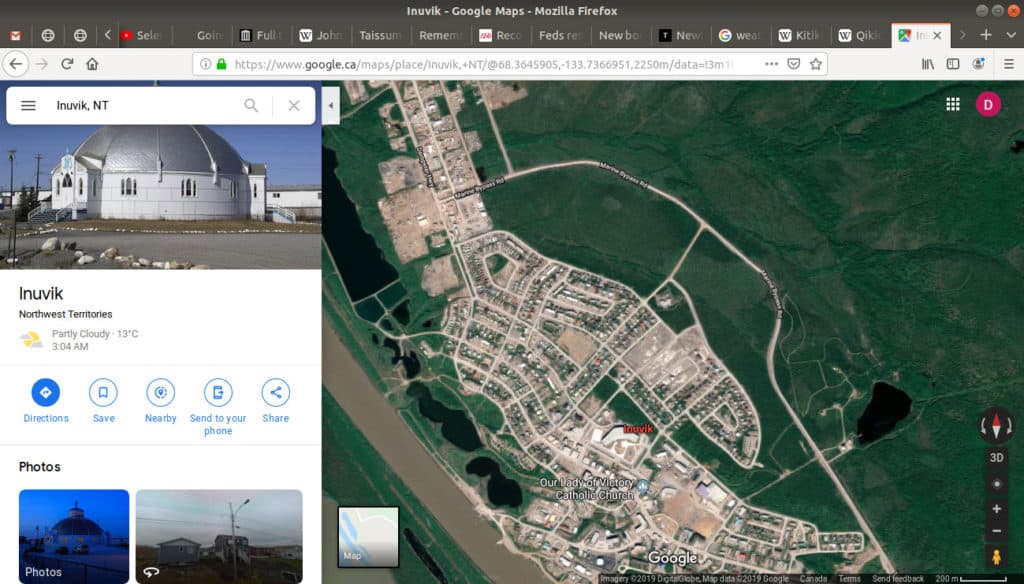This screenshot has width=1024, height=584.
Task: Go to the Firefox home page
Action: [92, 64]
